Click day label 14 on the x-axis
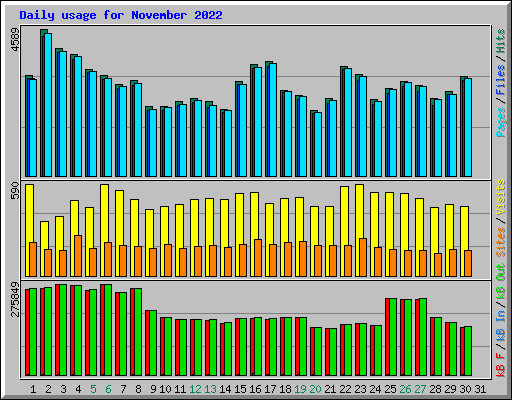This screenshot has height=400, width=512. 225,389
